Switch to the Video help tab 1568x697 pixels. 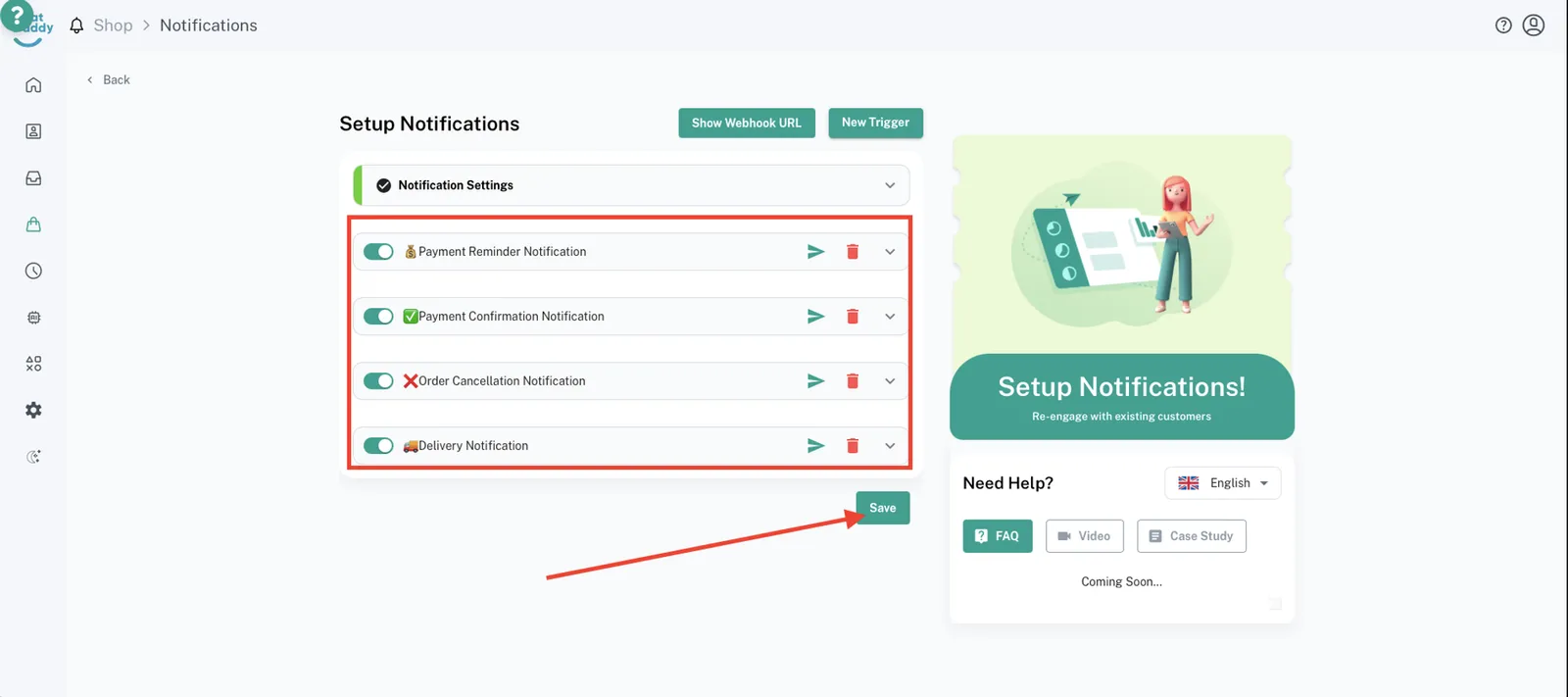click(x=1084, y=536)
